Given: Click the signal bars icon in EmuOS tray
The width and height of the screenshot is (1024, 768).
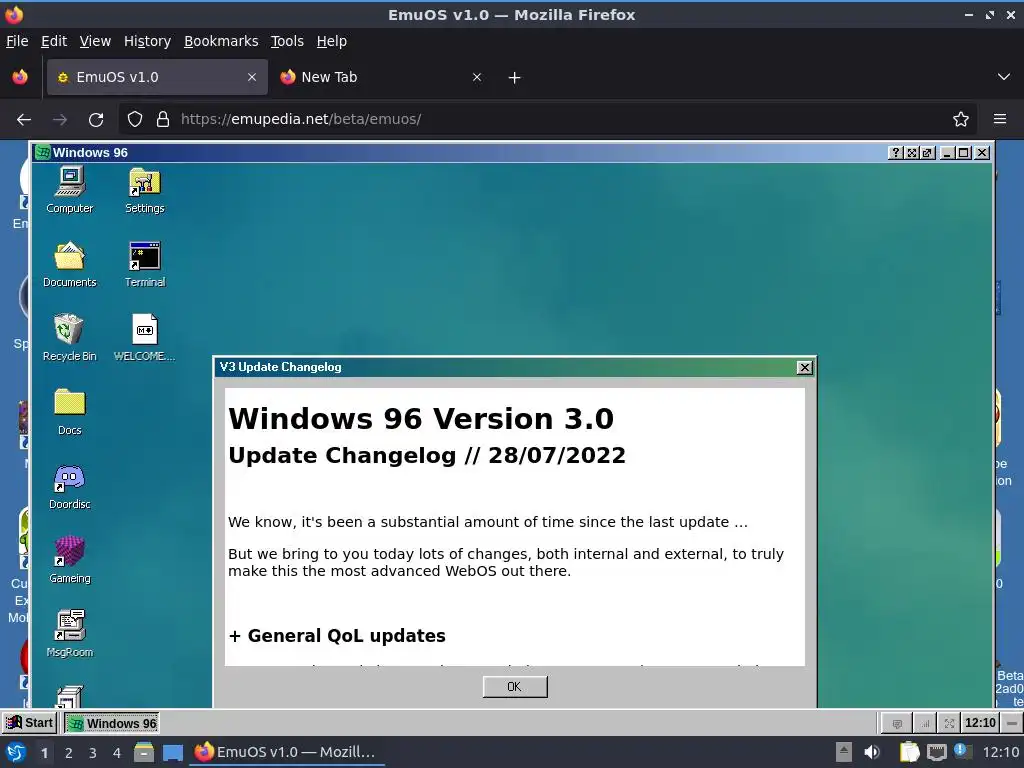Looking at the screenshot, I should point(925,723).
